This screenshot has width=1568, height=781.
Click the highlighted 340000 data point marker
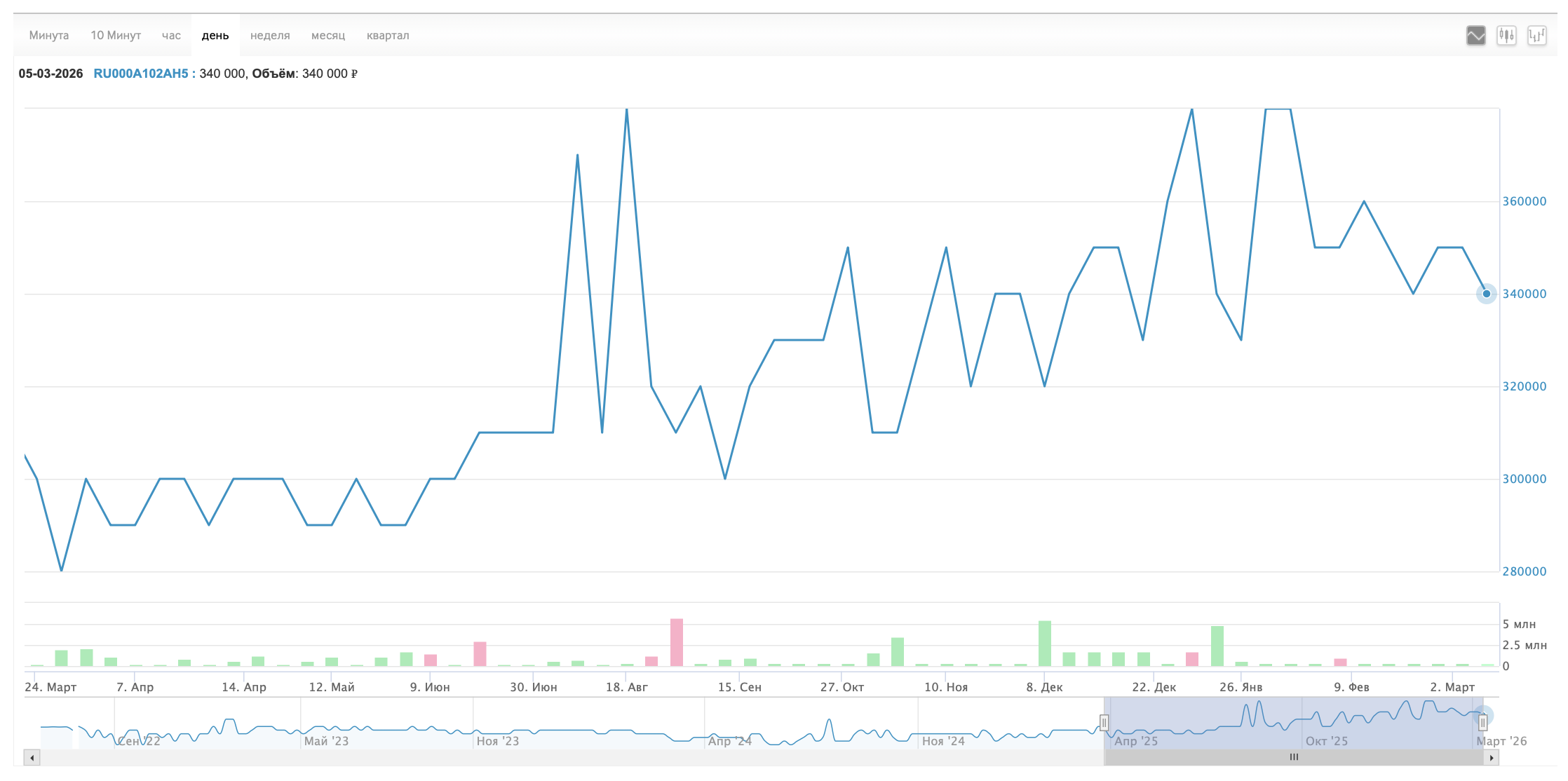click(x=1486, y=294)
